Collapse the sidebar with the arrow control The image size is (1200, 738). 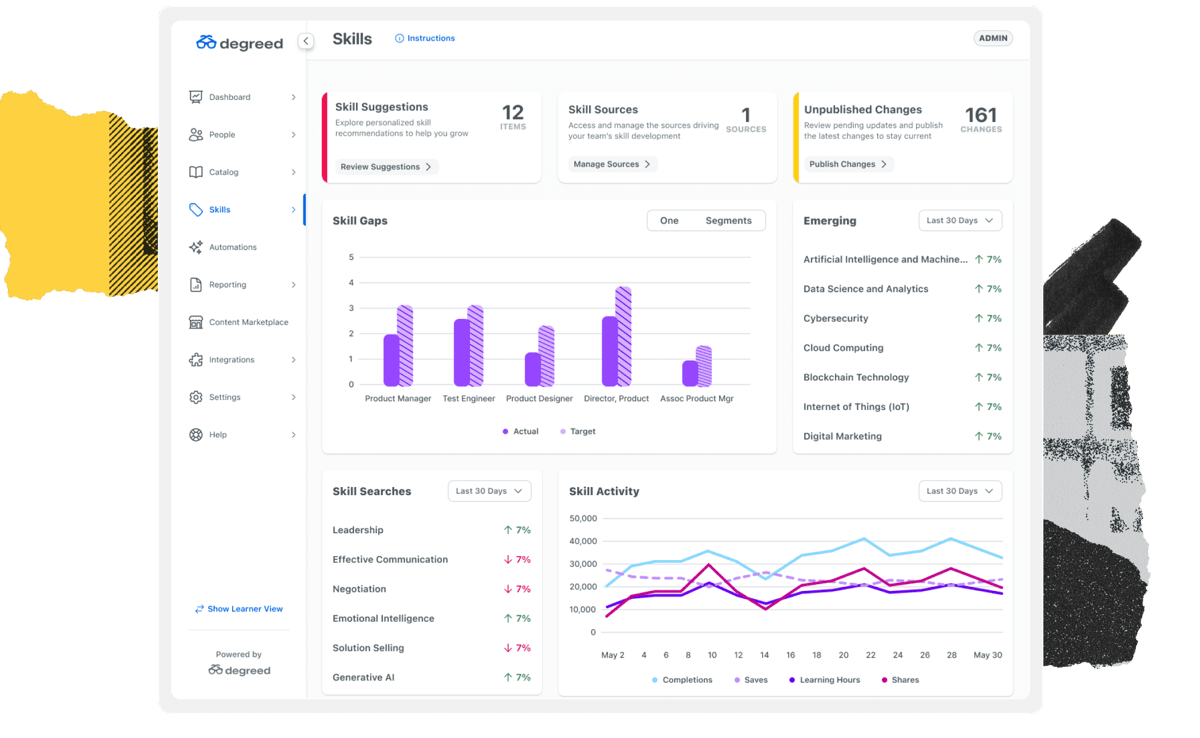[305, 41]
